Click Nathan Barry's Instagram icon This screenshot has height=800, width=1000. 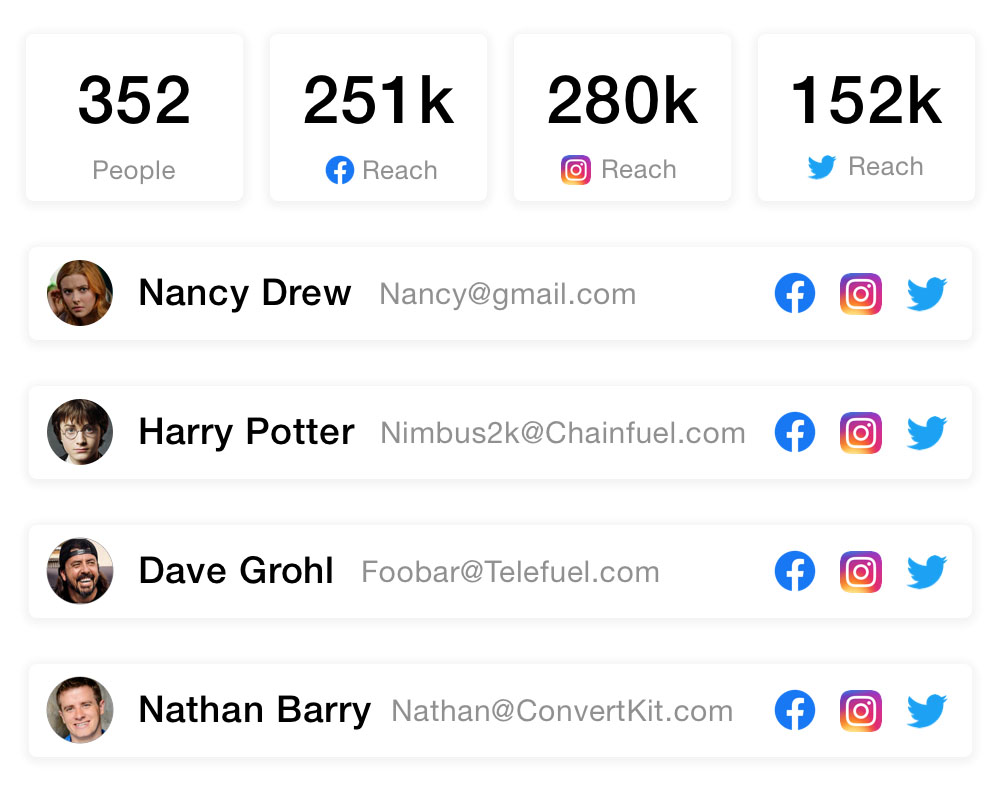point(860,711)
